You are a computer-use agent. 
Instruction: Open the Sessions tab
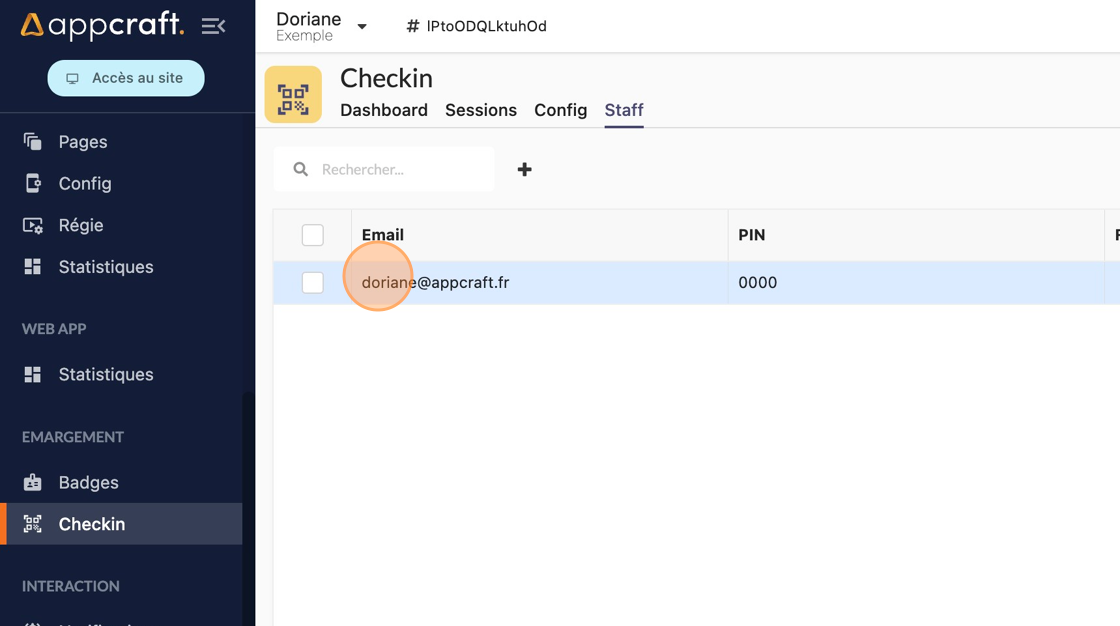(x=481, y=110)
